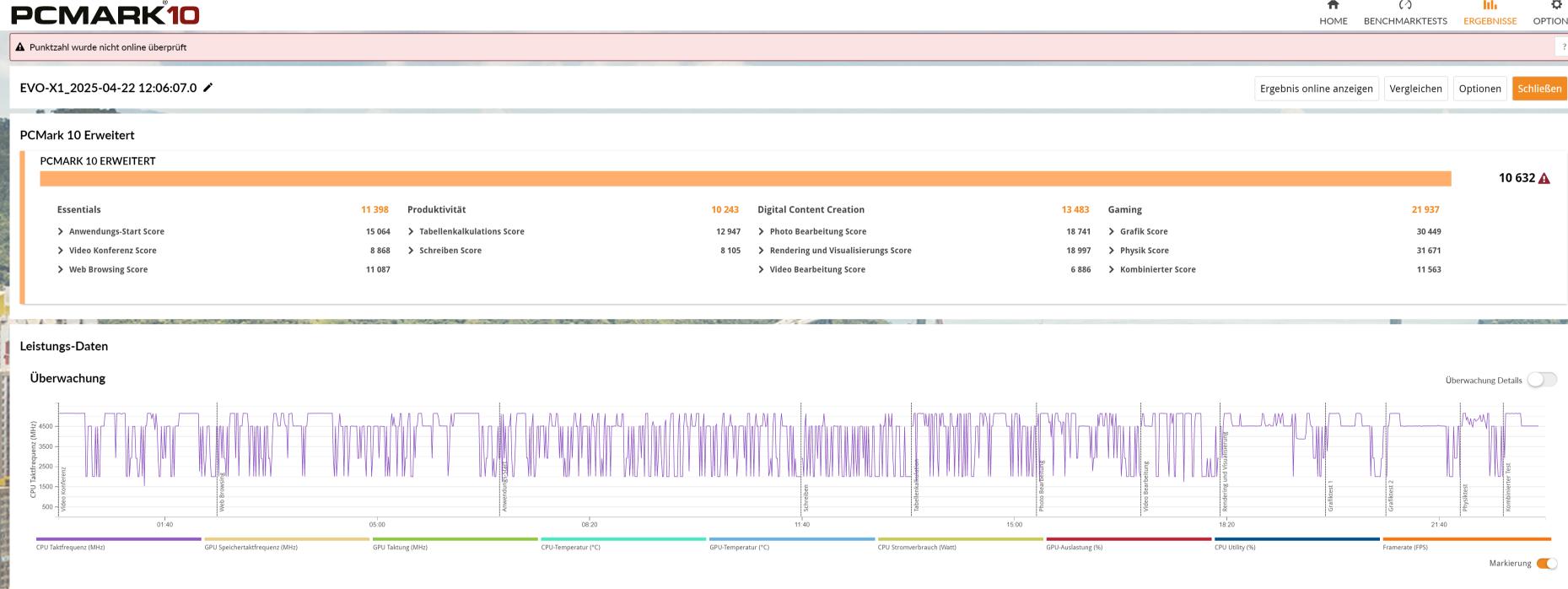Click the PCMark 10 logo
This screenshot has height=589, width=1568.
[105, 14]
